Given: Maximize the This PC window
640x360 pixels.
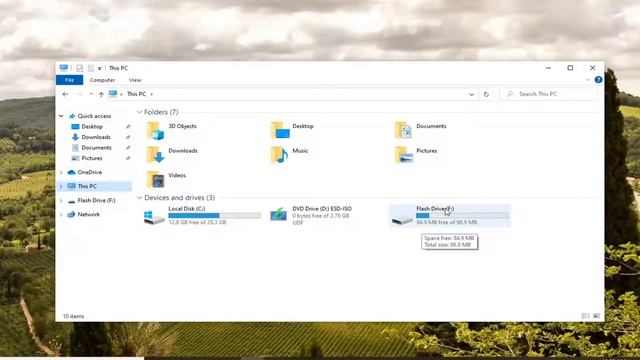Looking at the screenshot, I should pyautogui.click(x=570, y=68).
